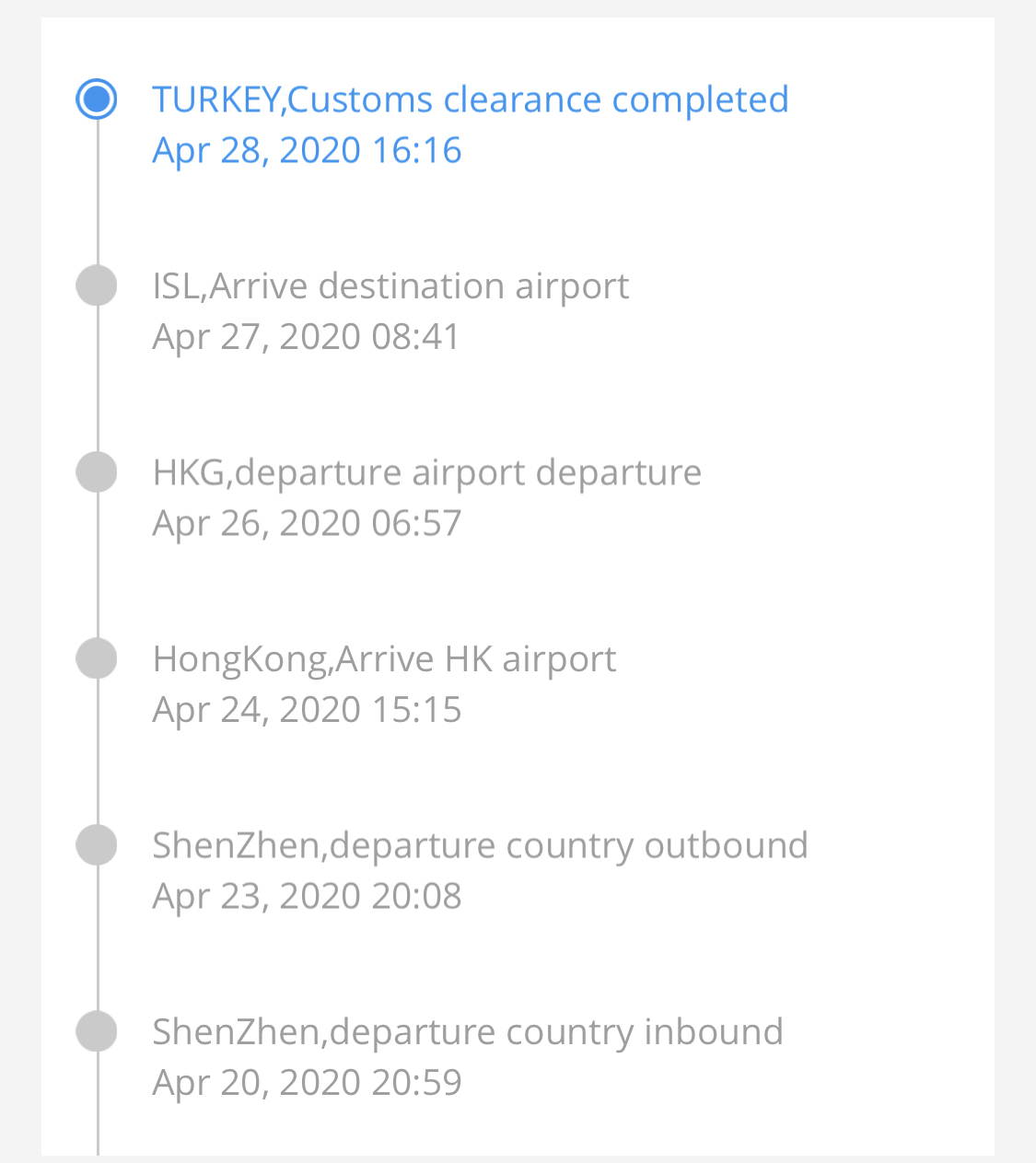Select the gray dot beside ISL arrival

[97, 285]
